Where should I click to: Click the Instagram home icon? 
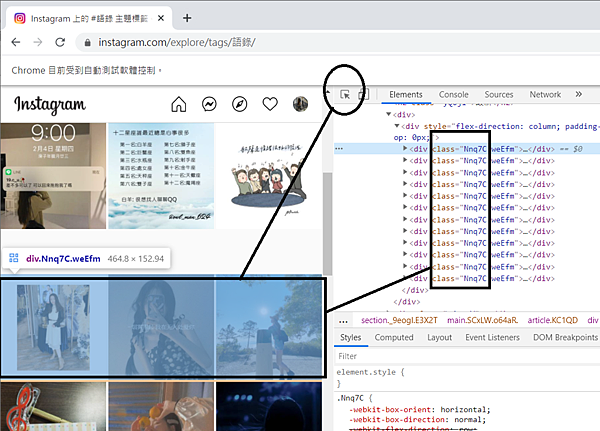click(x=179, y=104)
